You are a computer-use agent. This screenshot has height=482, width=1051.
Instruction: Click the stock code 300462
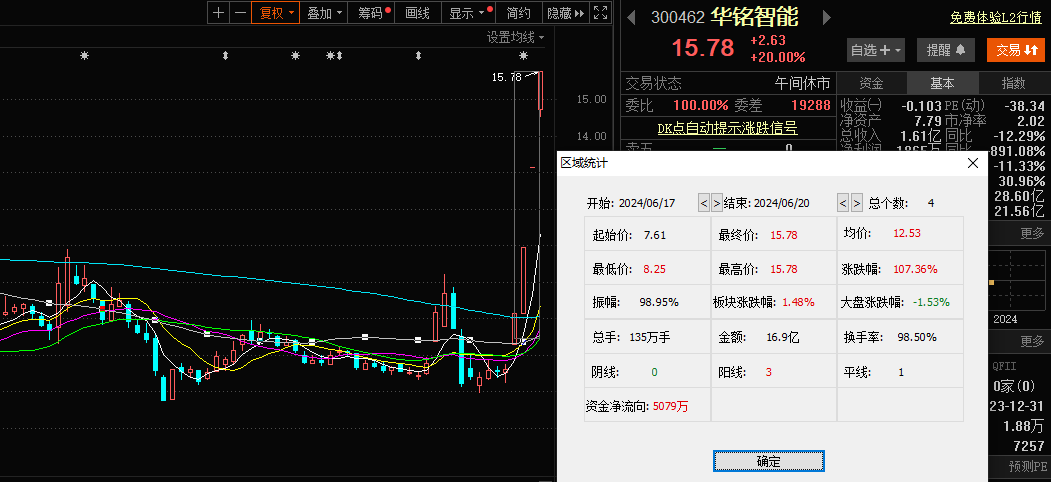click(678, 17)
